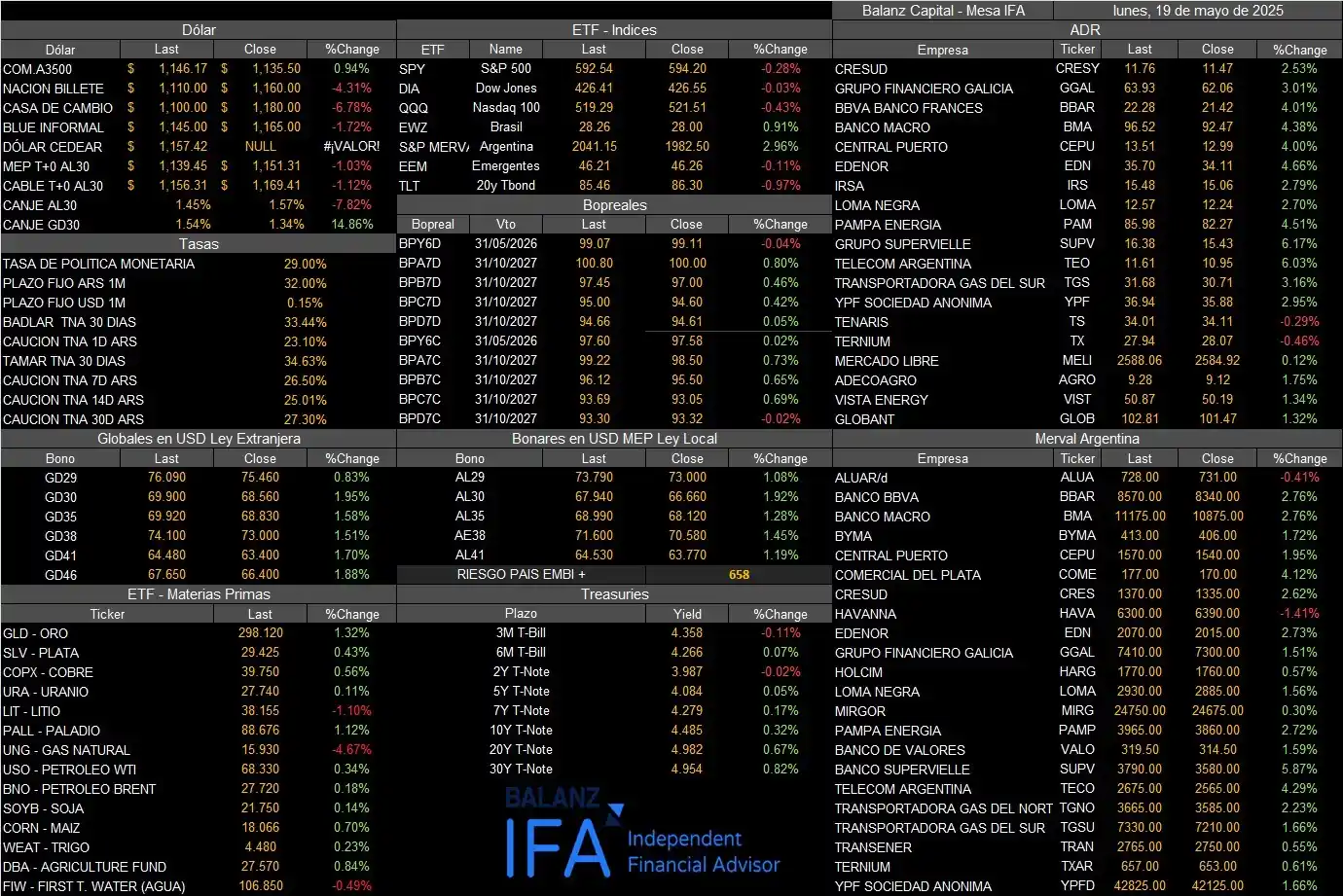Click the GLD - ORO row label
The height and width of the screenshot is (896, 1343).
tap(36, 633)
